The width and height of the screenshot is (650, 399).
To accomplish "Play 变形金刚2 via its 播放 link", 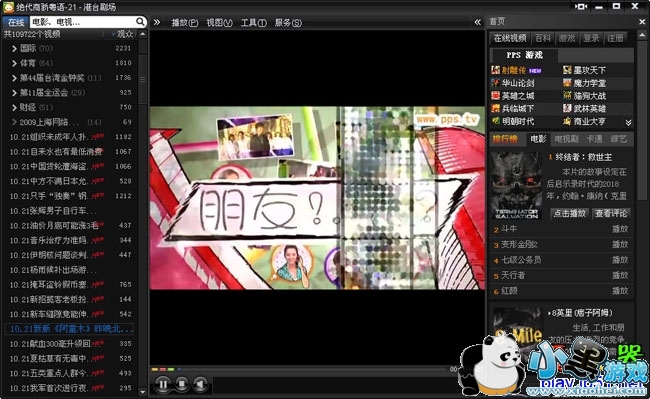I will point(620,244).
